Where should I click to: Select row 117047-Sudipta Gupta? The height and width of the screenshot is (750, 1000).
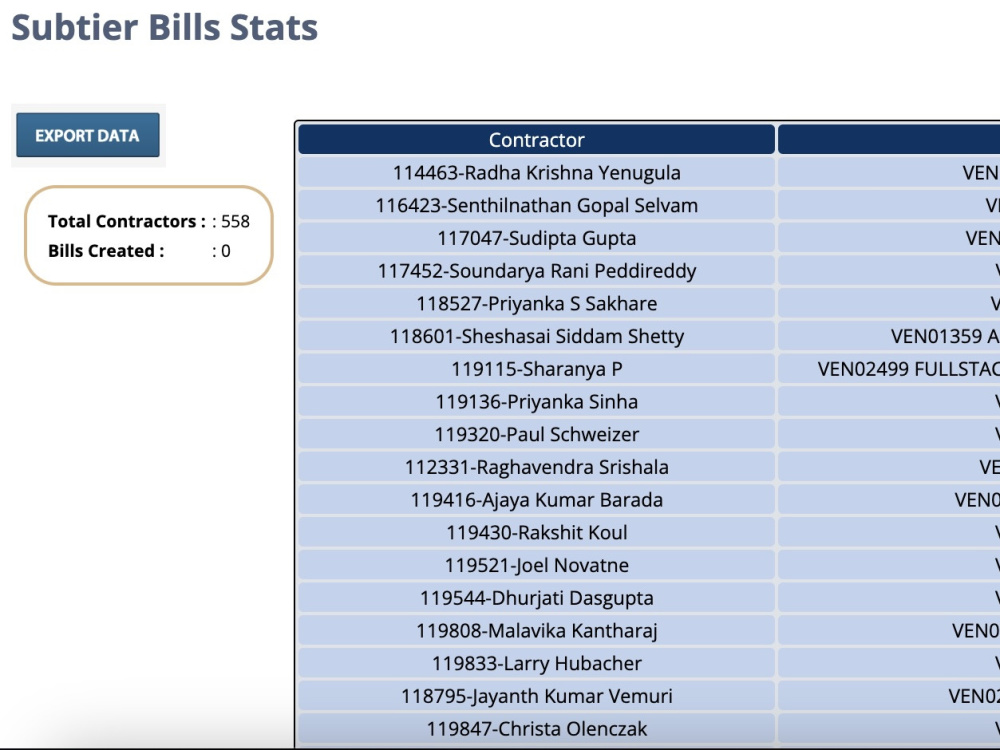point(536,238)
